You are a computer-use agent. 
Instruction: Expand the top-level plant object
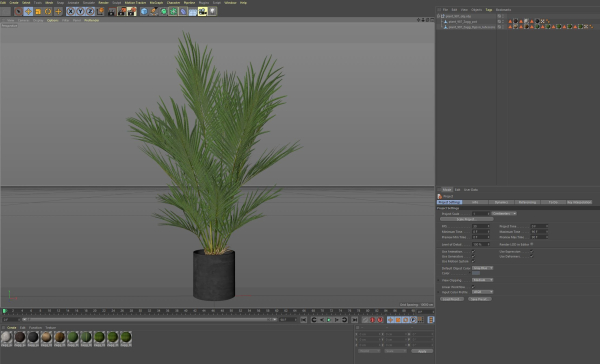439,16
